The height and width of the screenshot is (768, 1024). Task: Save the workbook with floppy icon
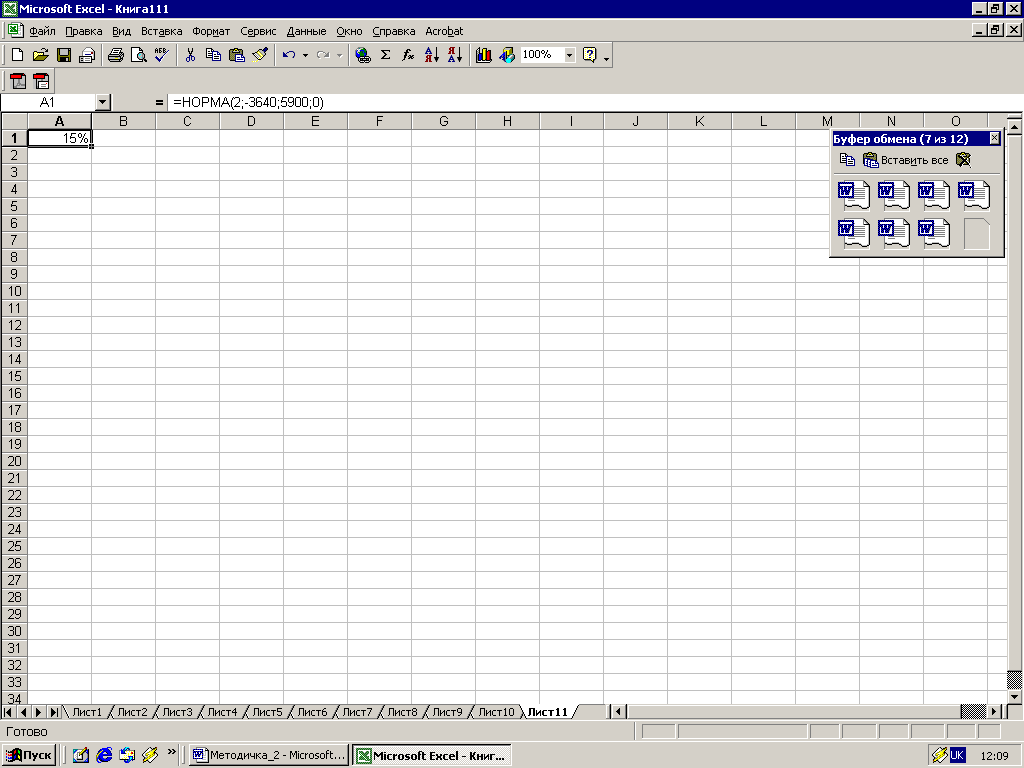[63, 55]
